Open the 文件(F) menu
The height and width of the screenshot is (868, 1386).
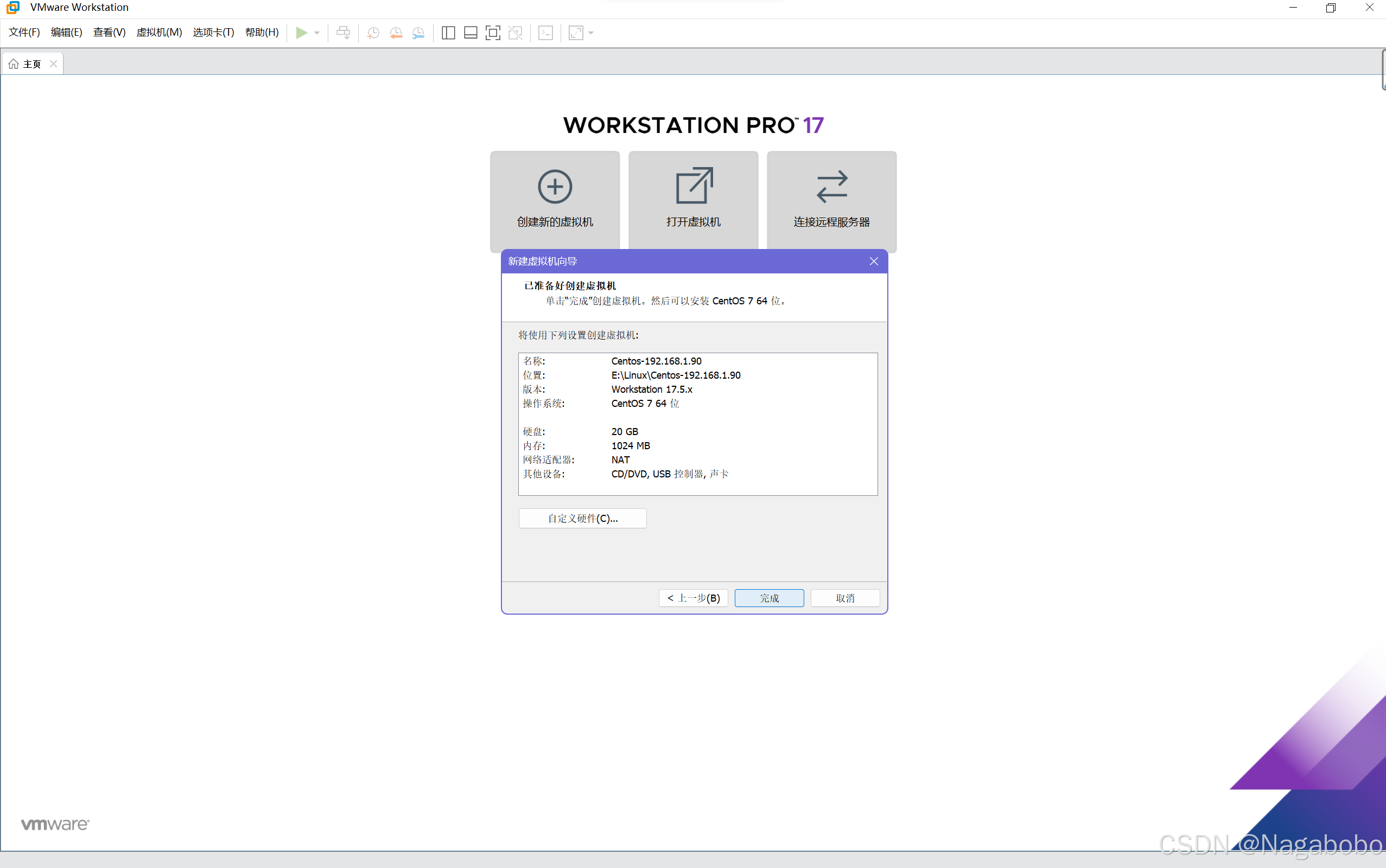coord(24,32)
